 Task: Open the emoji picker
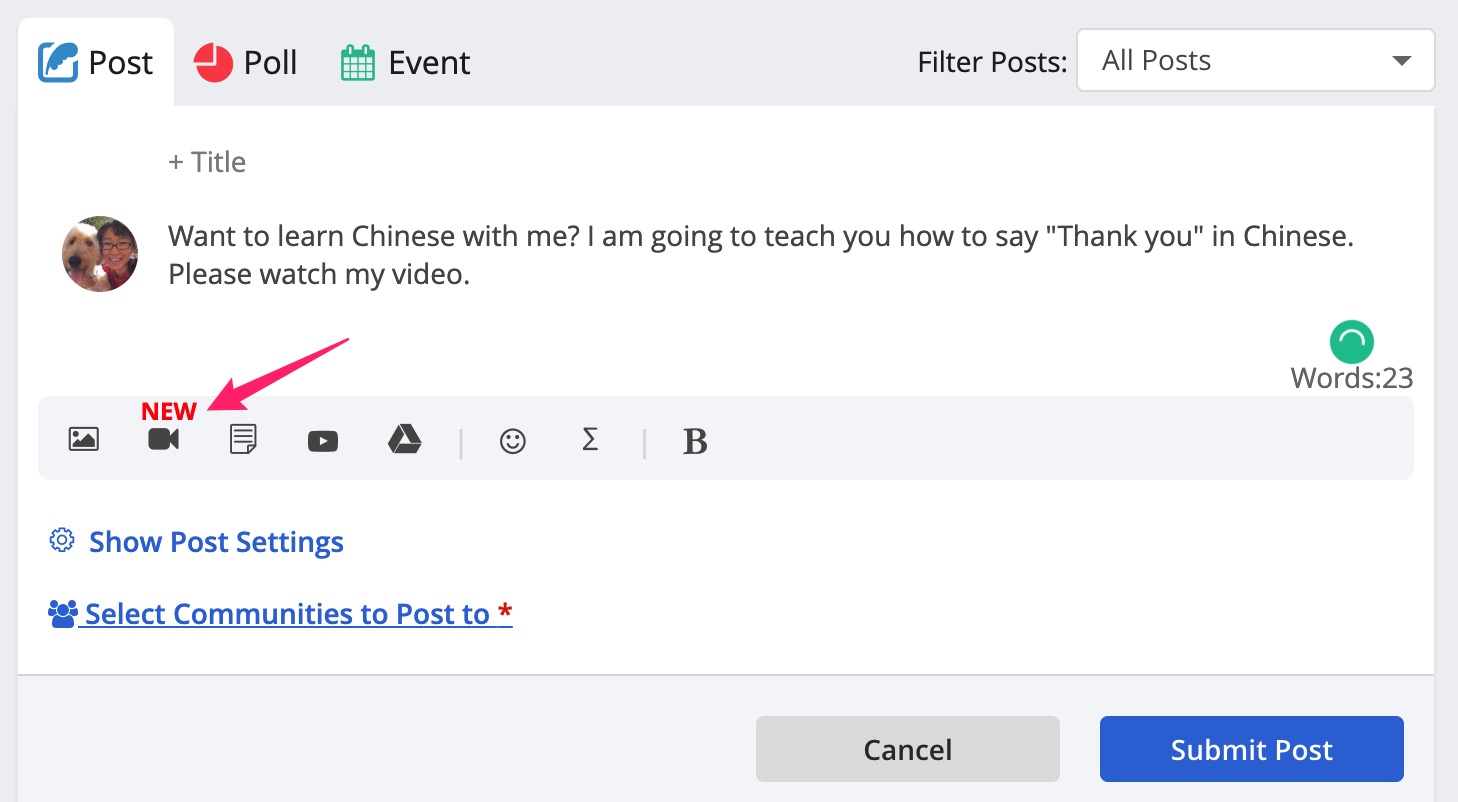513,441
